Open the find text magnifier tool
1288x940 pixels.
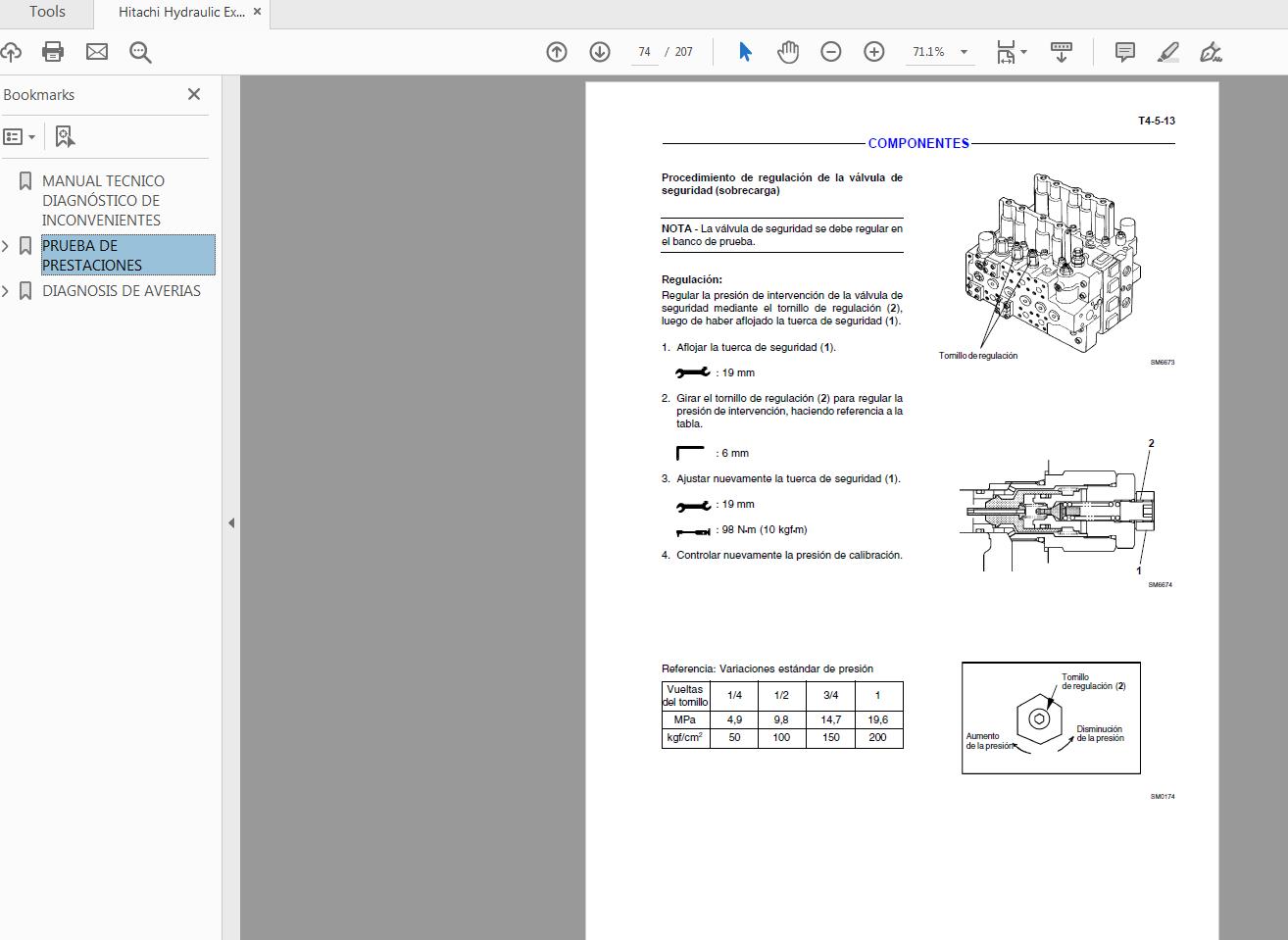140,52
